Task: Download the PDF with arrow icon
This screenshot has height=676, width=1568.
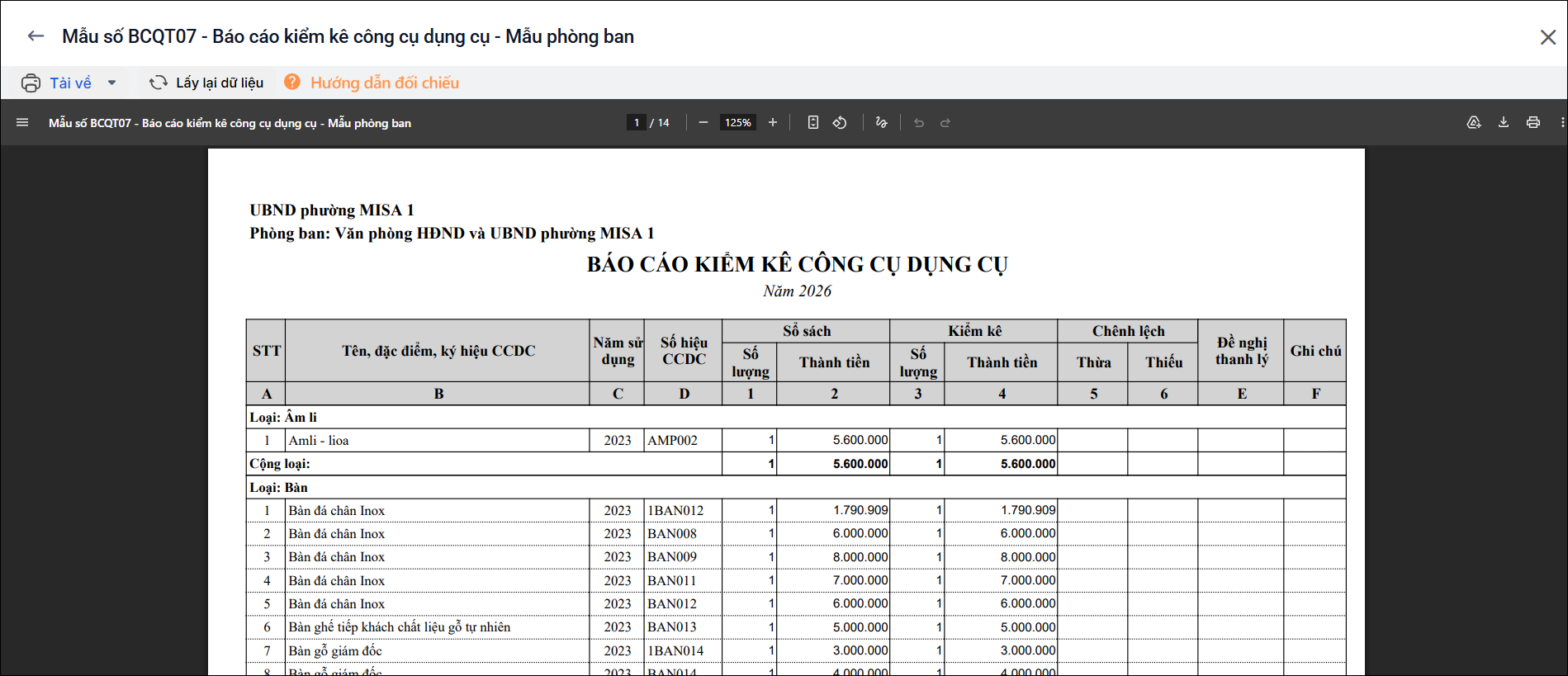Action: (x=1504, y=122)
